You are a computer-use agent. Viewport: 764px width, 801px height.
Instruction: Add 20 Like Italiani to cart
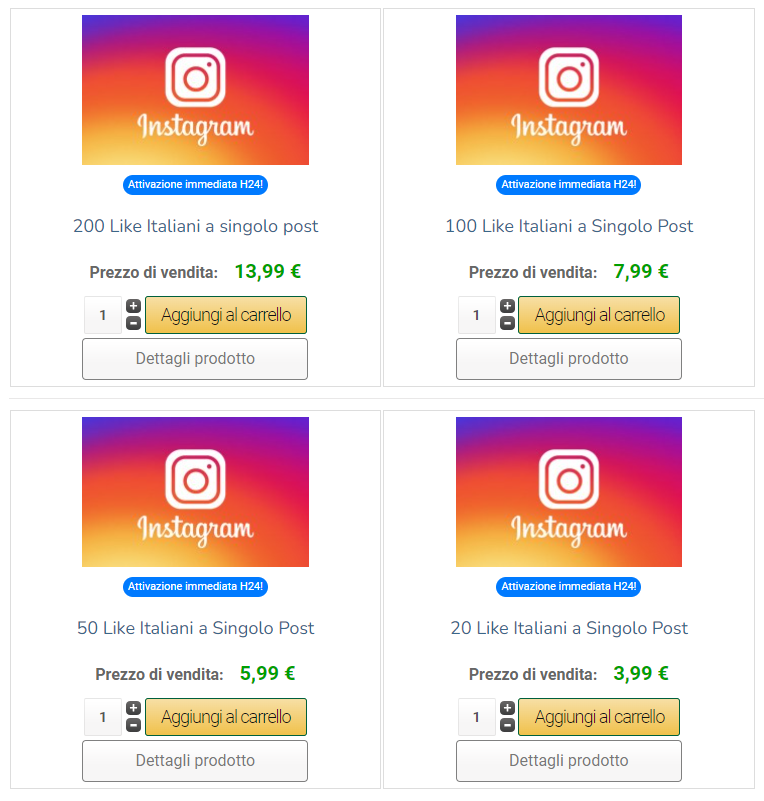coord(599,717)
